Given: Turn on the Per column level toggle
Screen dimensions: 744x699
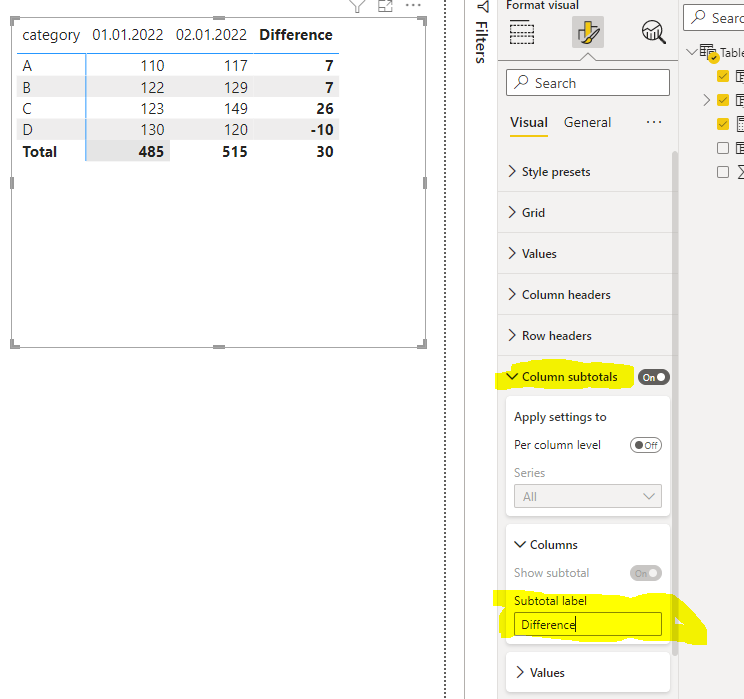Looking at the screenshot, I should [x=646, y=445].
